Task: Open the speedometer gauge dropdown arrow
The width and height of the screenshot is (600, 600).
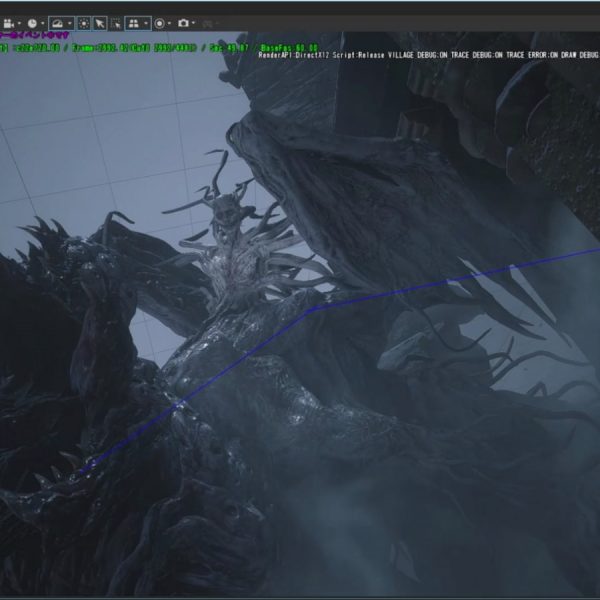Action: 69,23
